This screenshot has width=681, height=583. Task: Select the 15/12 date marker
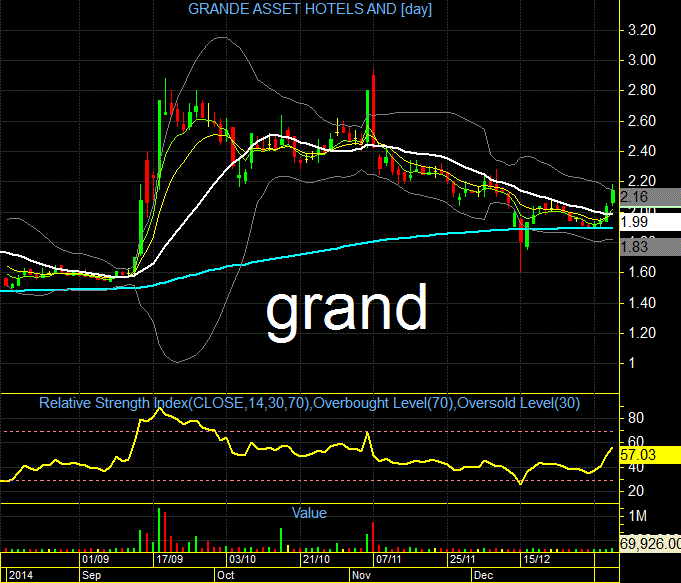(x=536, y=559)
